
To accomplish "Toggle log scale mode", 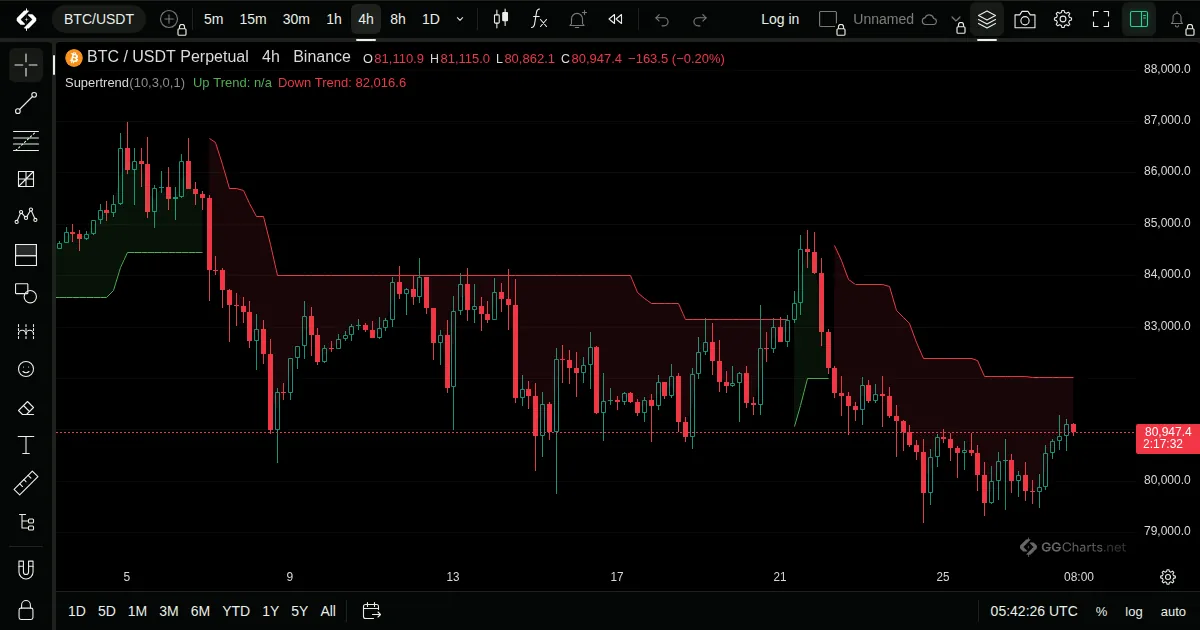I will (x=1134, y=611).
